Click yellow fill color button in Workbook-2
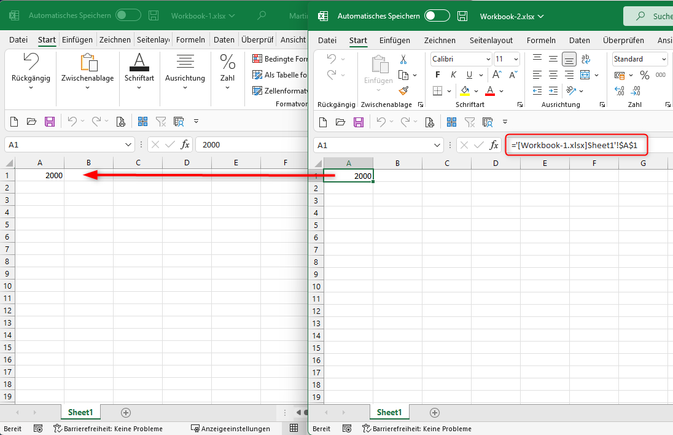The height and width of the screenshot is (435, 673). pyautogui.click(x=465, y=91)
